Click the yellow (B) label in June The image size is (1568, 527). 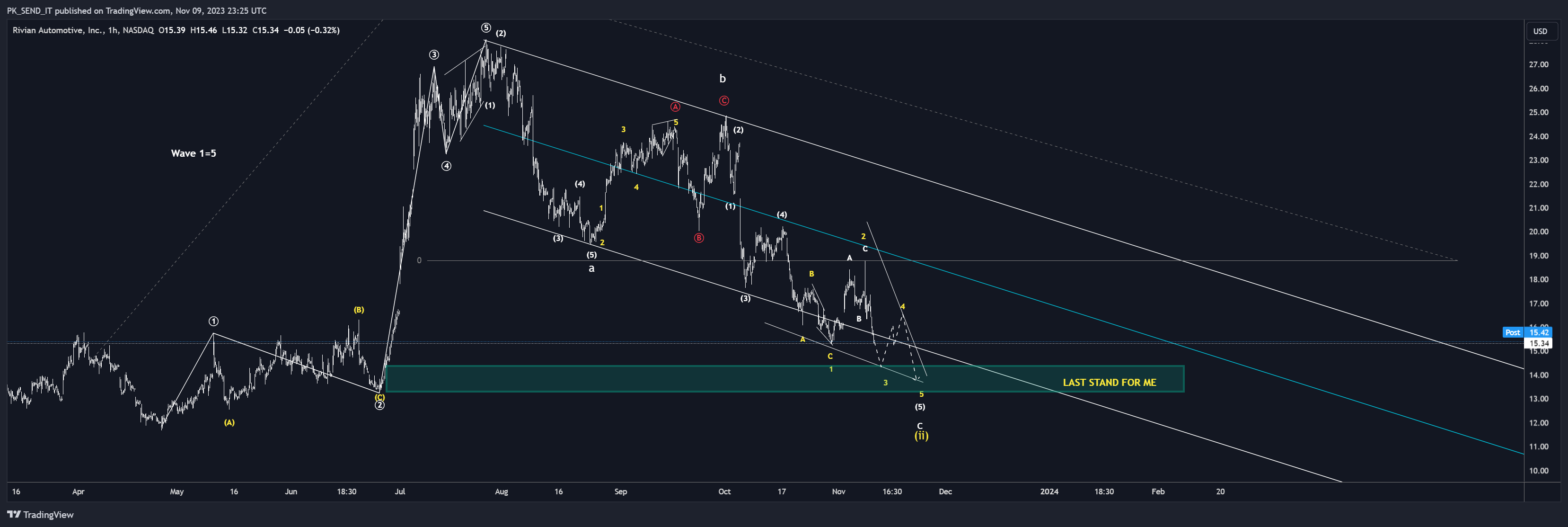pyautogui.click(x=359, y=310)
